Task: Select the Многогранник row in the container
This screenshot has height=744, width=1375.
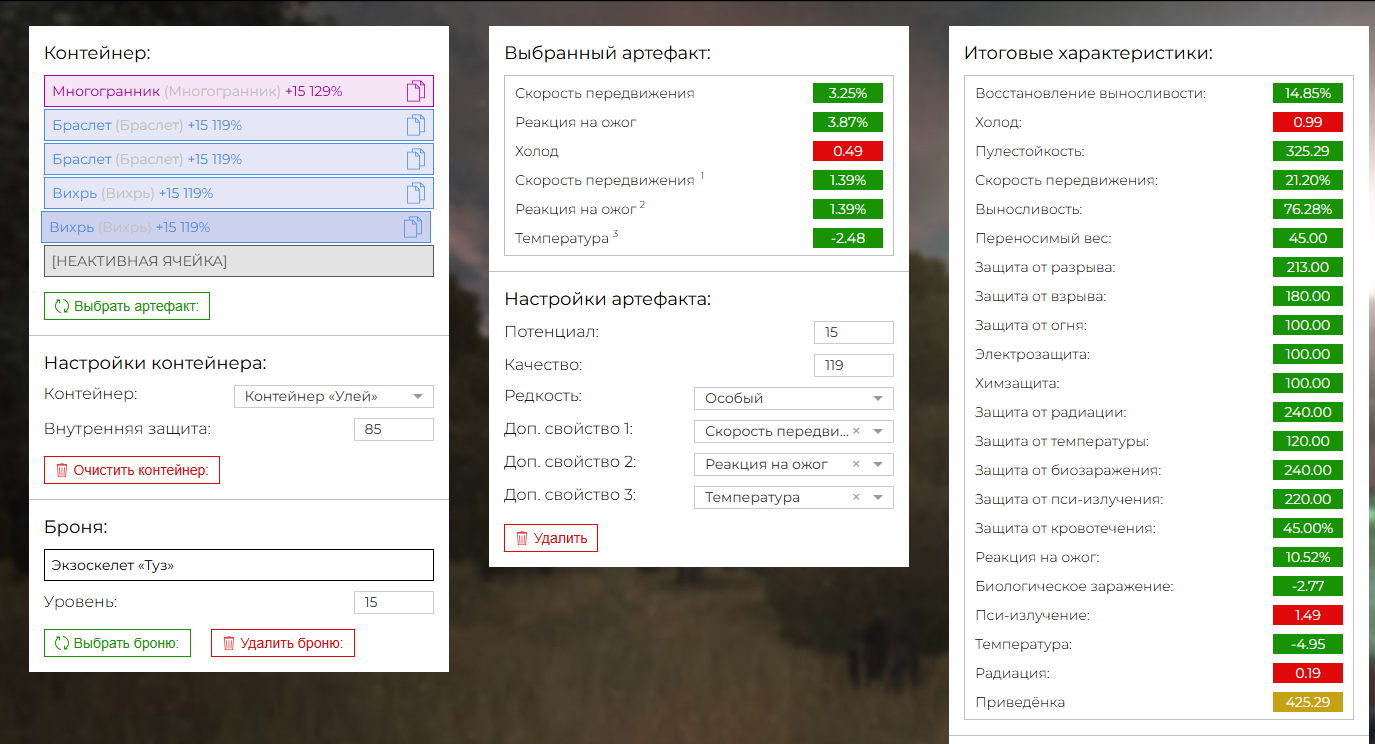Action: tap(239, 91)
